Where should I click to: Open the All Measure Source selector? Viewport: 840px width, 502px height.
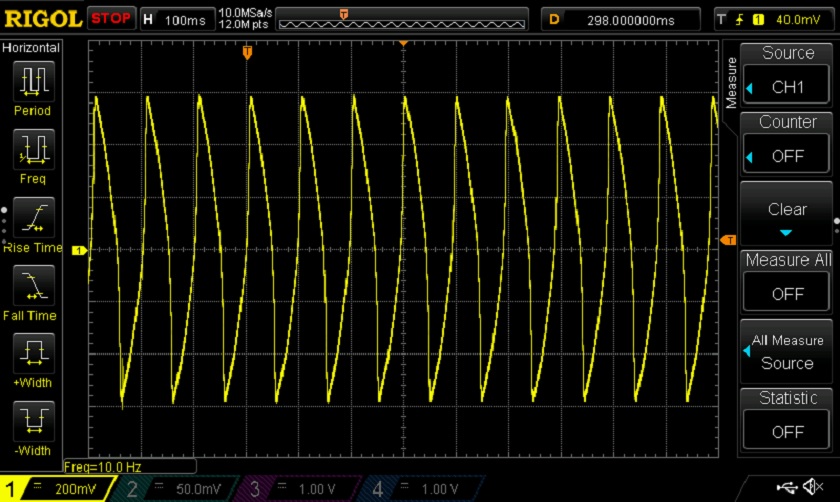787,352
